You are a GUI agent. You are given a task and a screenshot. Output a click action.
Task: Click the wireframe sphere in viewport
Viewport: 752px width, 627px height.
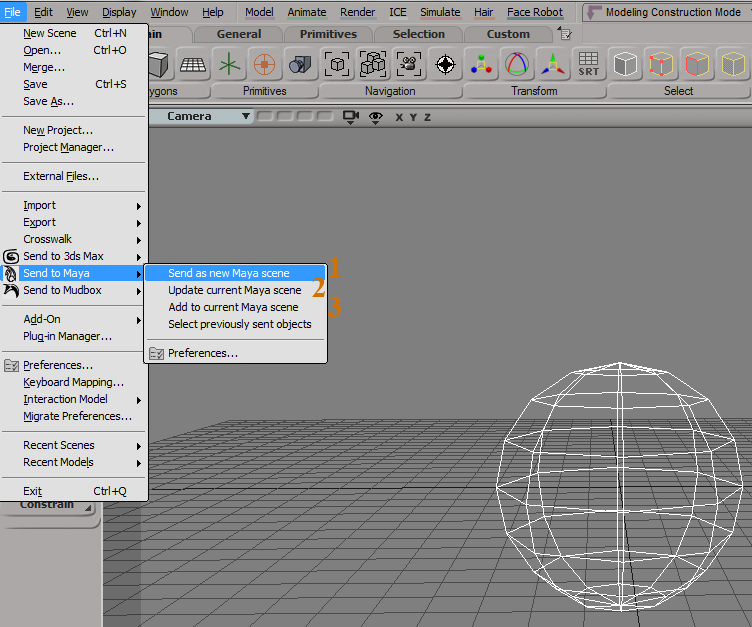620,486
